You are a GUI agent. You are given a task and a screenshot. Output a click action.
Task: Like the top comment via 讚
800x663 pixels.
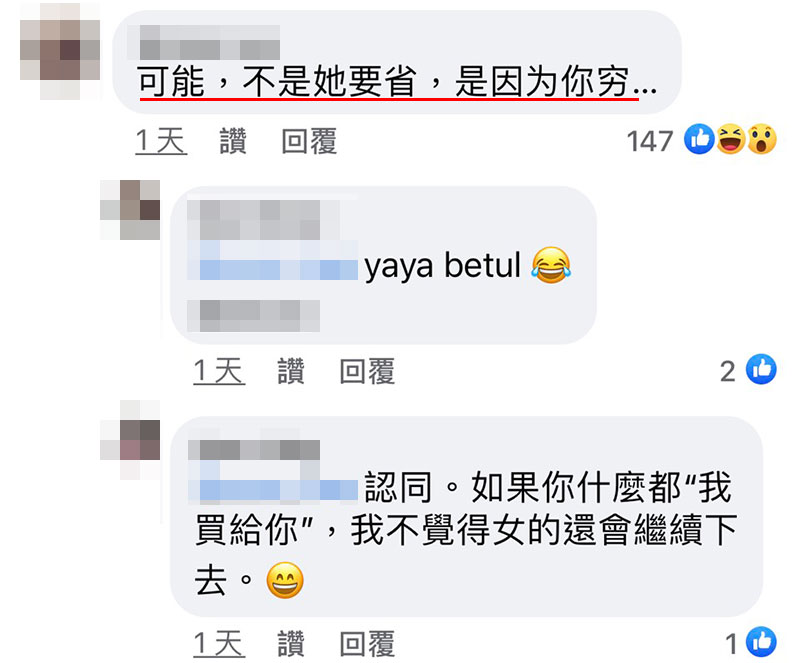(x=233, y=141)
